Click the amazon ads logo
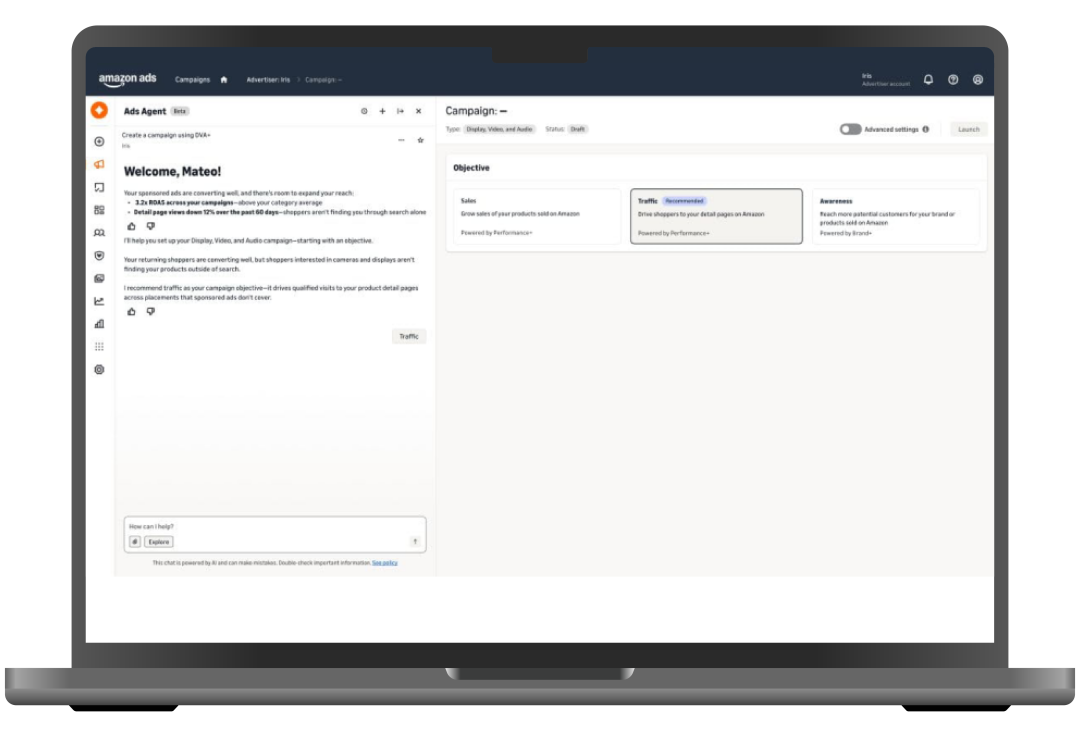The height and width of the screenshot is (741, 1080). tap(127, 79)
